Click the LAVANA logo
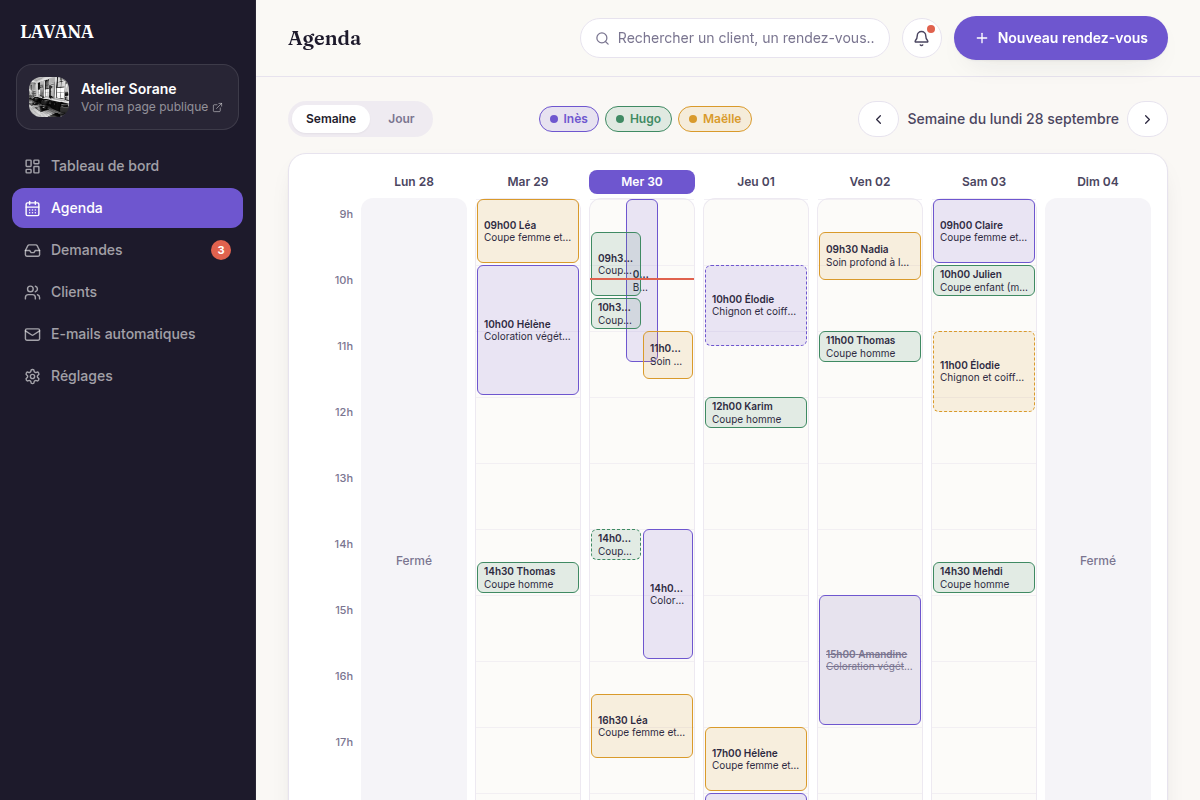The height and width of the screenshot is (800, 1200). point(57,32)
